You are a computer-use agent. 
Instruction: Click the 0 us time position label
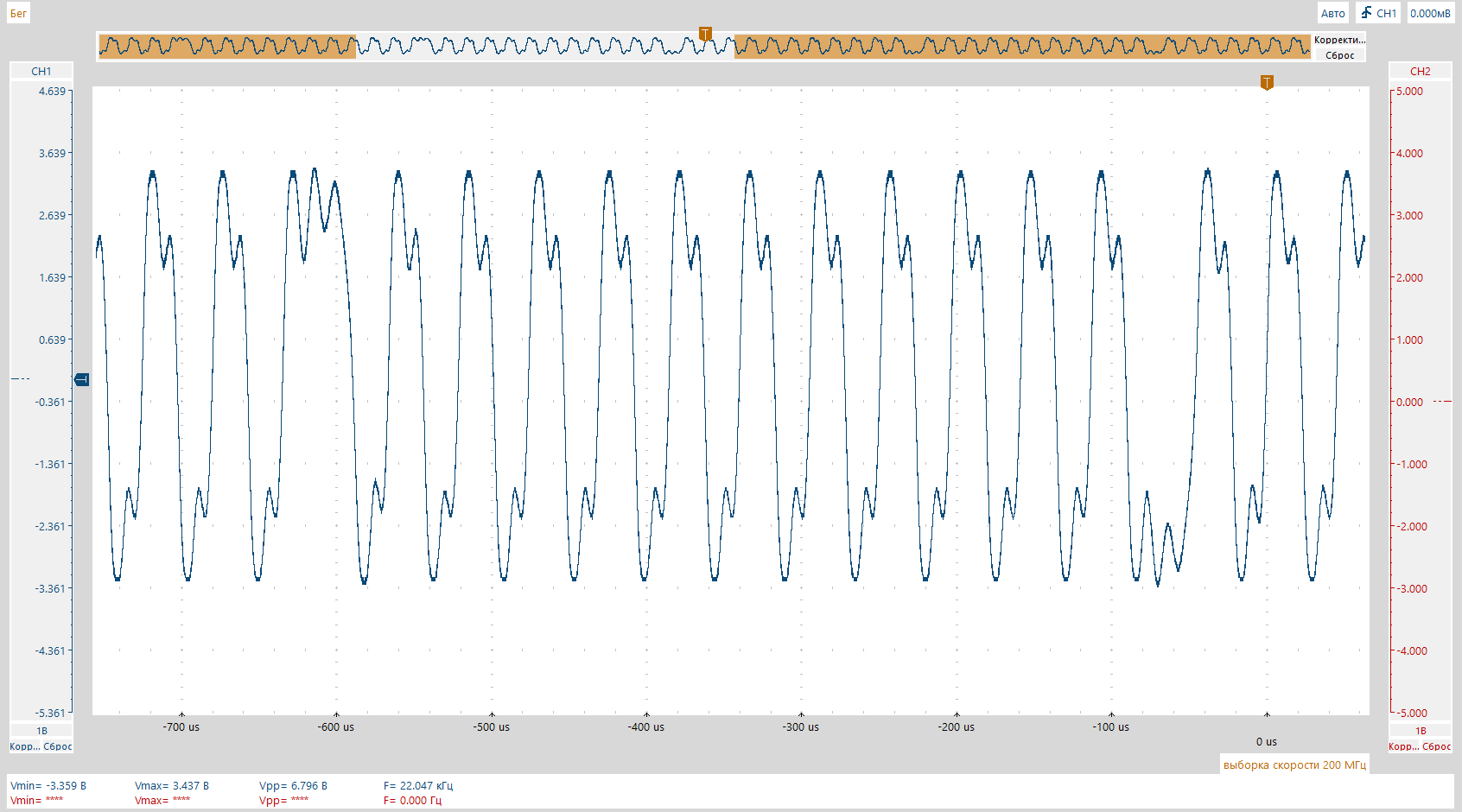tap(1267, 742)
